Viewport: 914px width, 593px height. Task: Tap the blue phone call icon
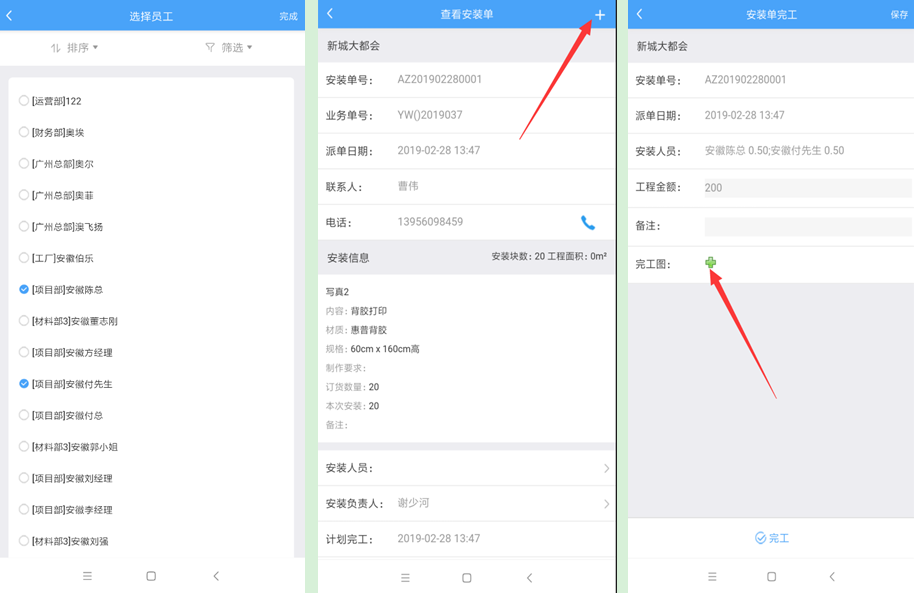coord(588,222)
